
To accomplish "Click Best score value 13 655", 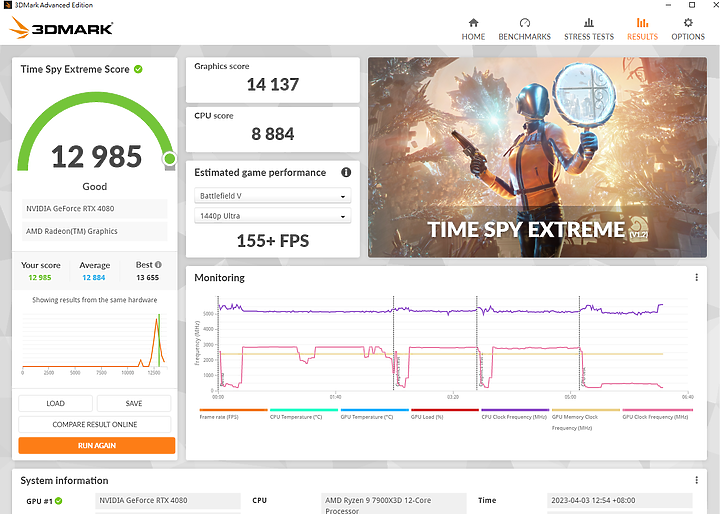I will (x=147, y=277).
